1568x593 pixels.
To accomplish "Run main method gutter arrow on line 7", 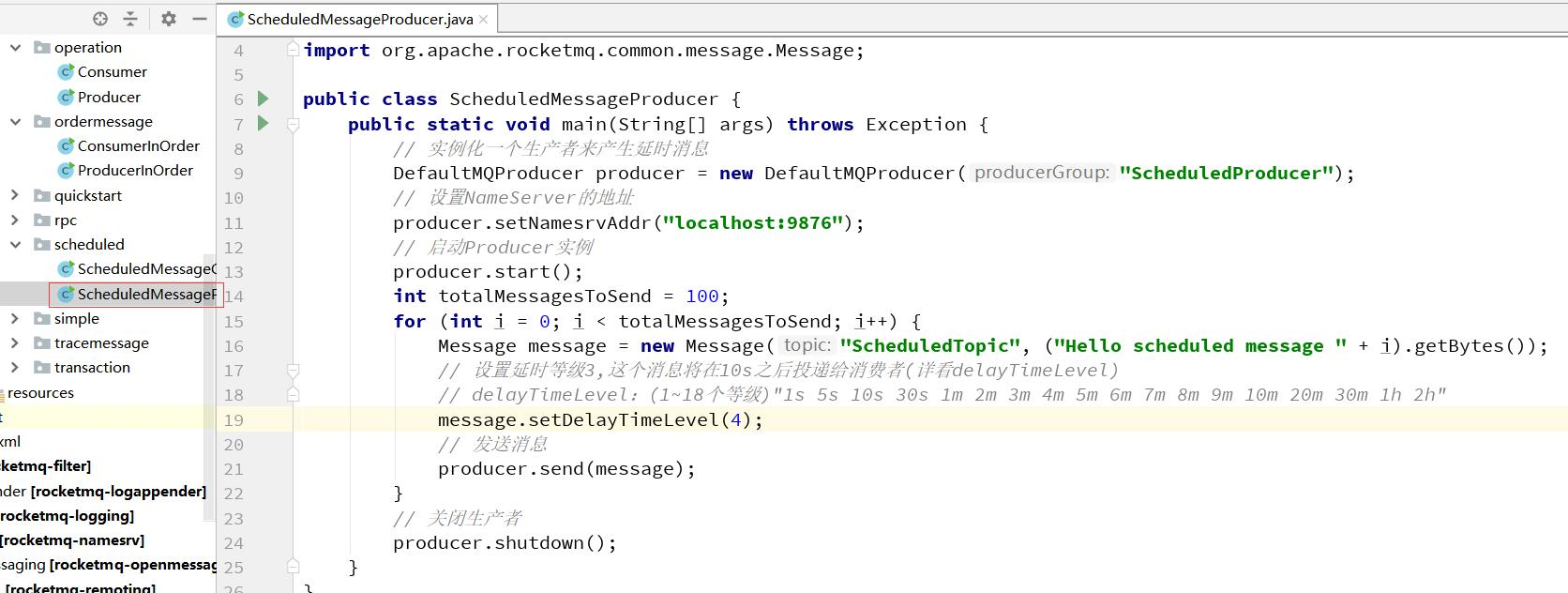I will point(264,123).
